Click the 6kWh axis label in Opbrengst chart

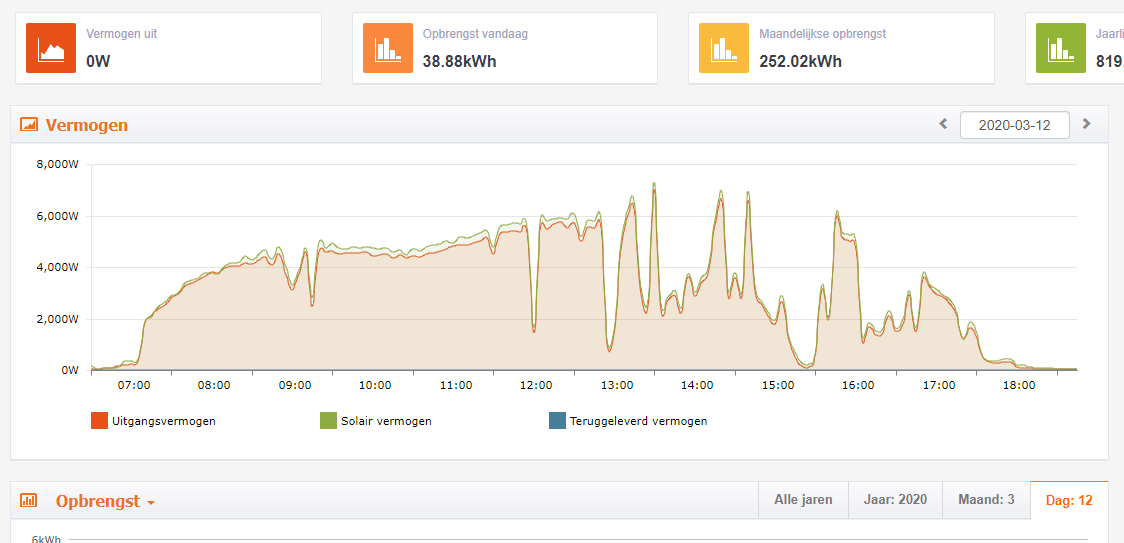(46, 539)
